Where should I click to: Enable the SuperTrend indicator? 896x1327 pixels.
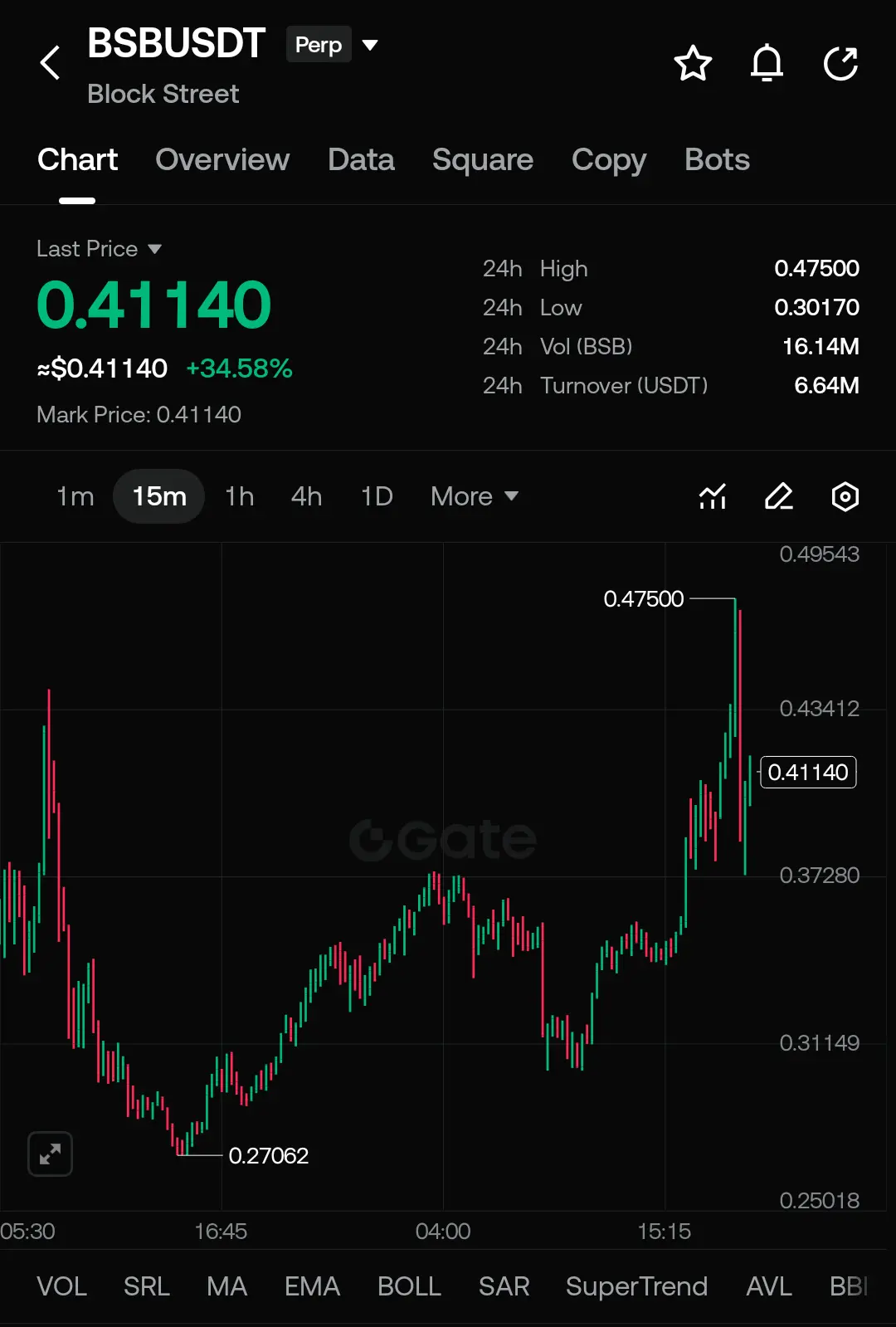(636, 1286)
